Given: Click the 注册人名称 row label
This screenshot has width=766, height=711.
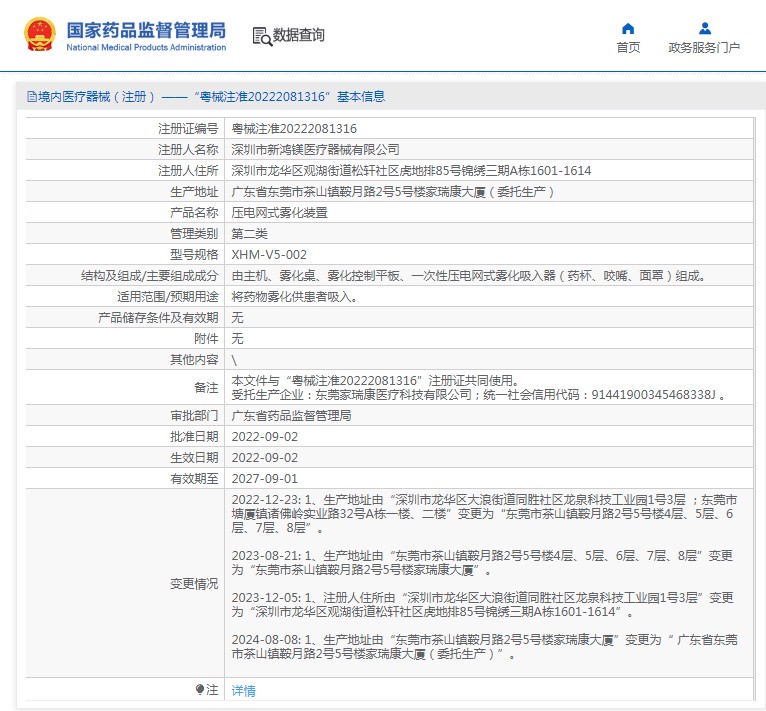Looking at the screenshot, I should 188,150.
